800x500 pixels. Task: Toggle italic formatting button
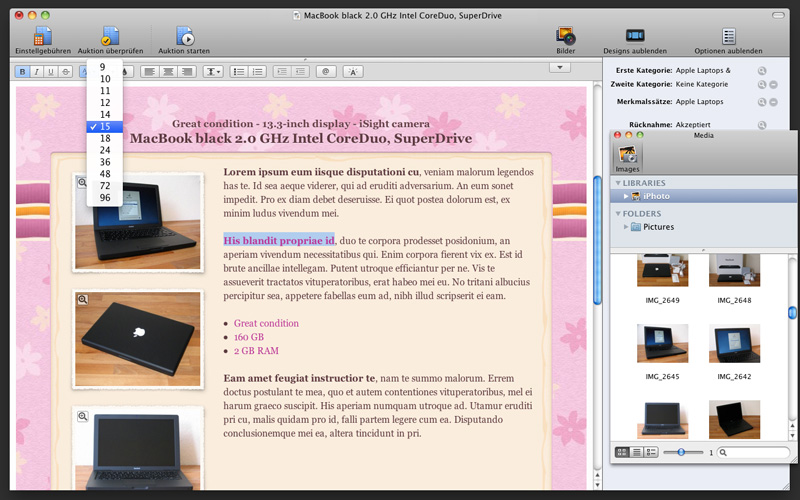pos(36,72)
